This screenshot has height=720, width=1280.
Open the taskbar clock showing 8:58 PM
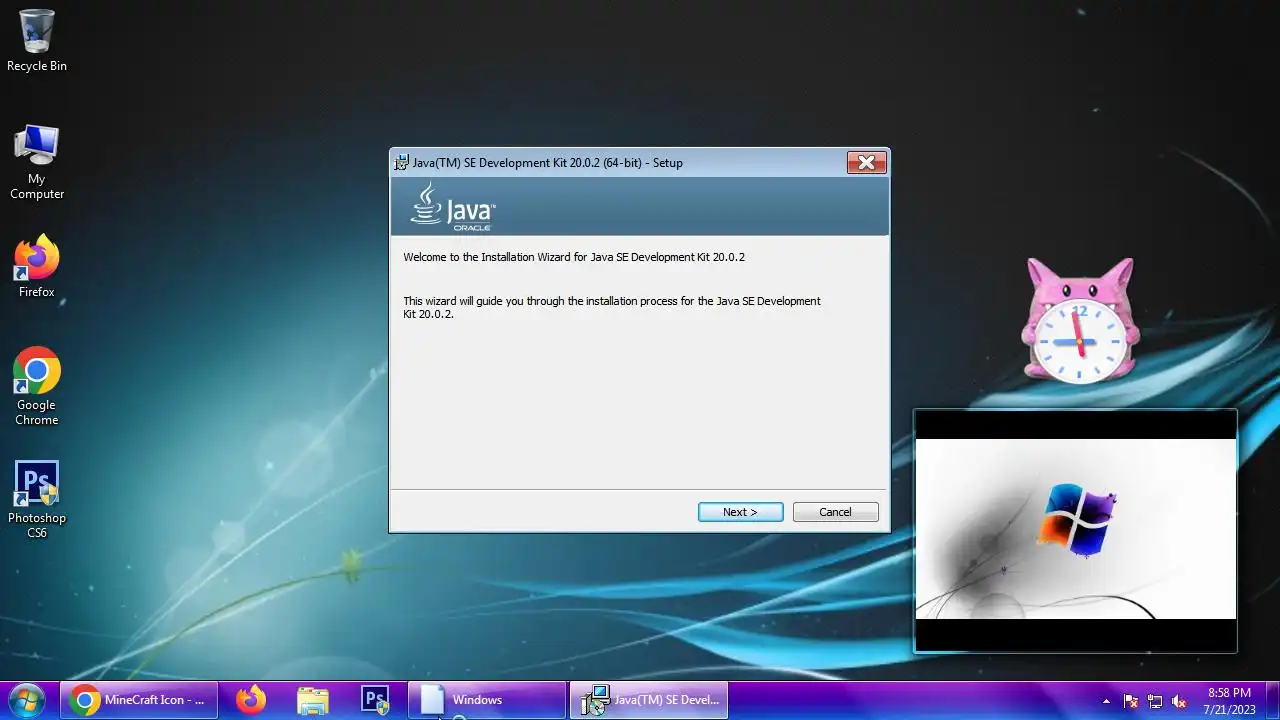click(1229, 700)
